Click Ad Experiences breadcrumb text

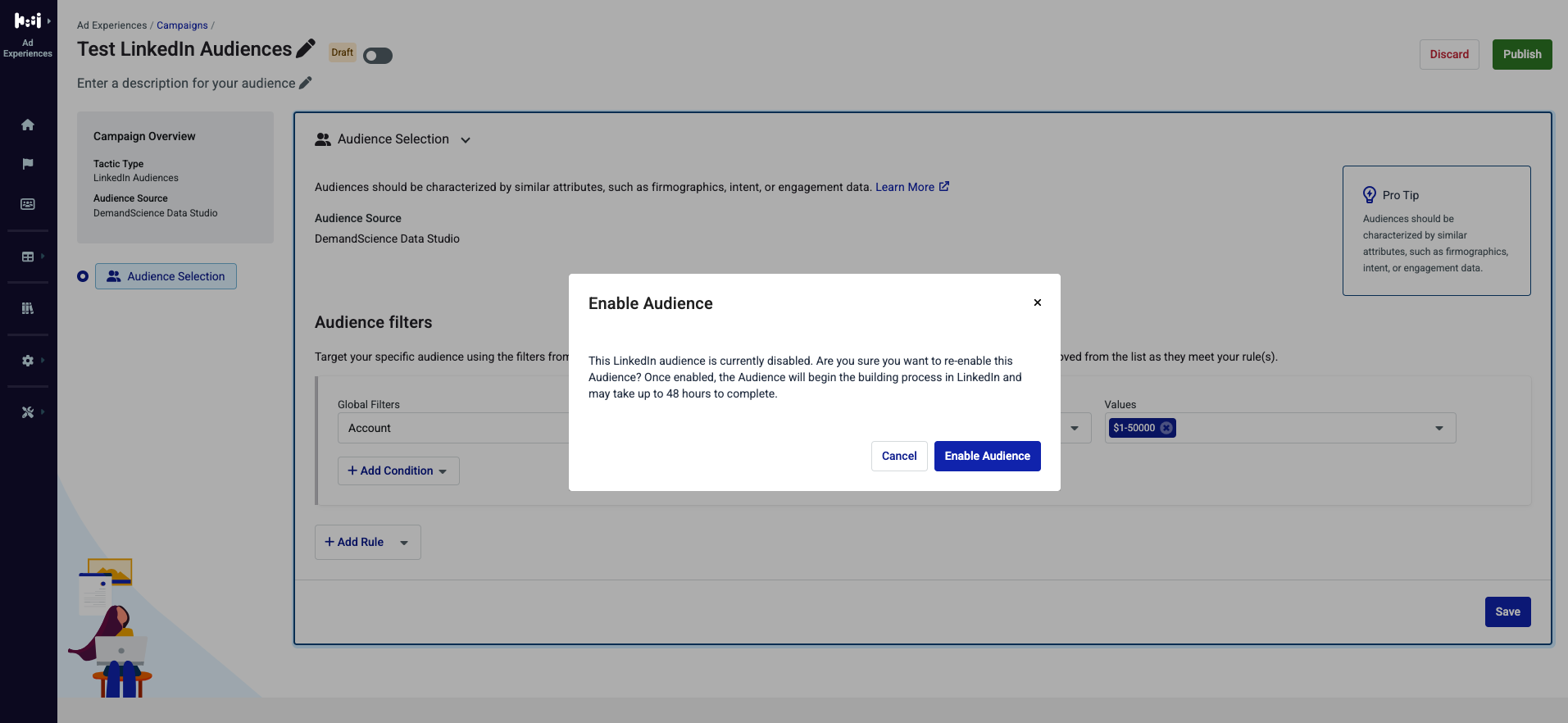[112, 25]
